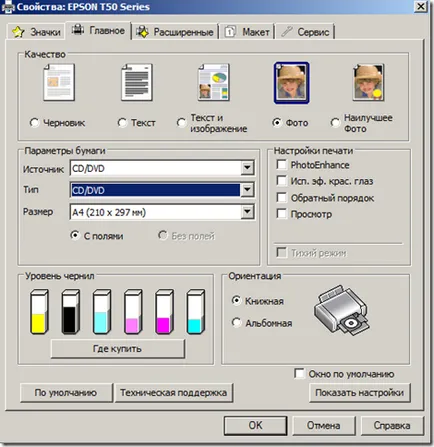Click the Отмена cancel button
The image size is (434, 447).
(x=324, y=425)
